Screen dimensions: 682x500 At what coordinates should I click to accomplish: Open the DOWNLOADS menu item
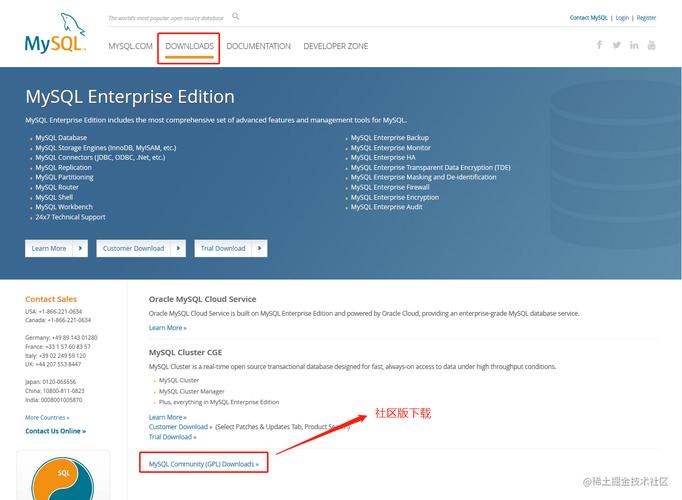tap(190, 46)
